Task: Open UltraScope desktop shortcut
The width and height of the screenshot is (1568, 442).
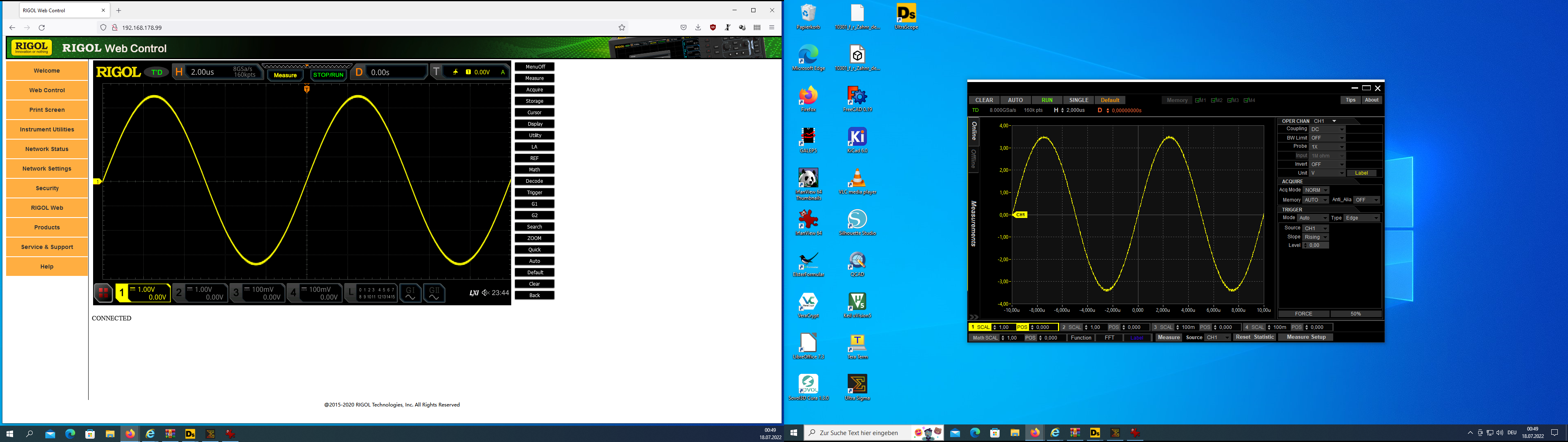Action: coord(906,17)
